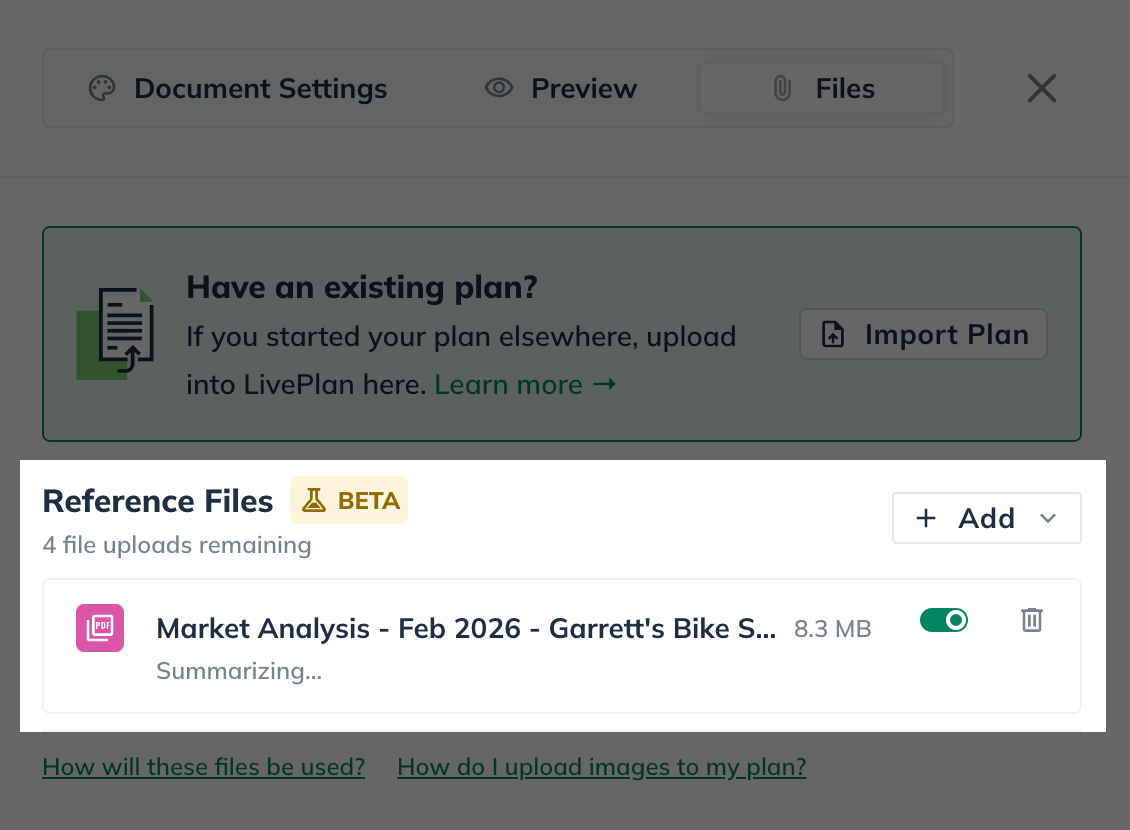Click the Import Plan button
1130x830 pixels.
pyautogui.click(x=923, y=334)
